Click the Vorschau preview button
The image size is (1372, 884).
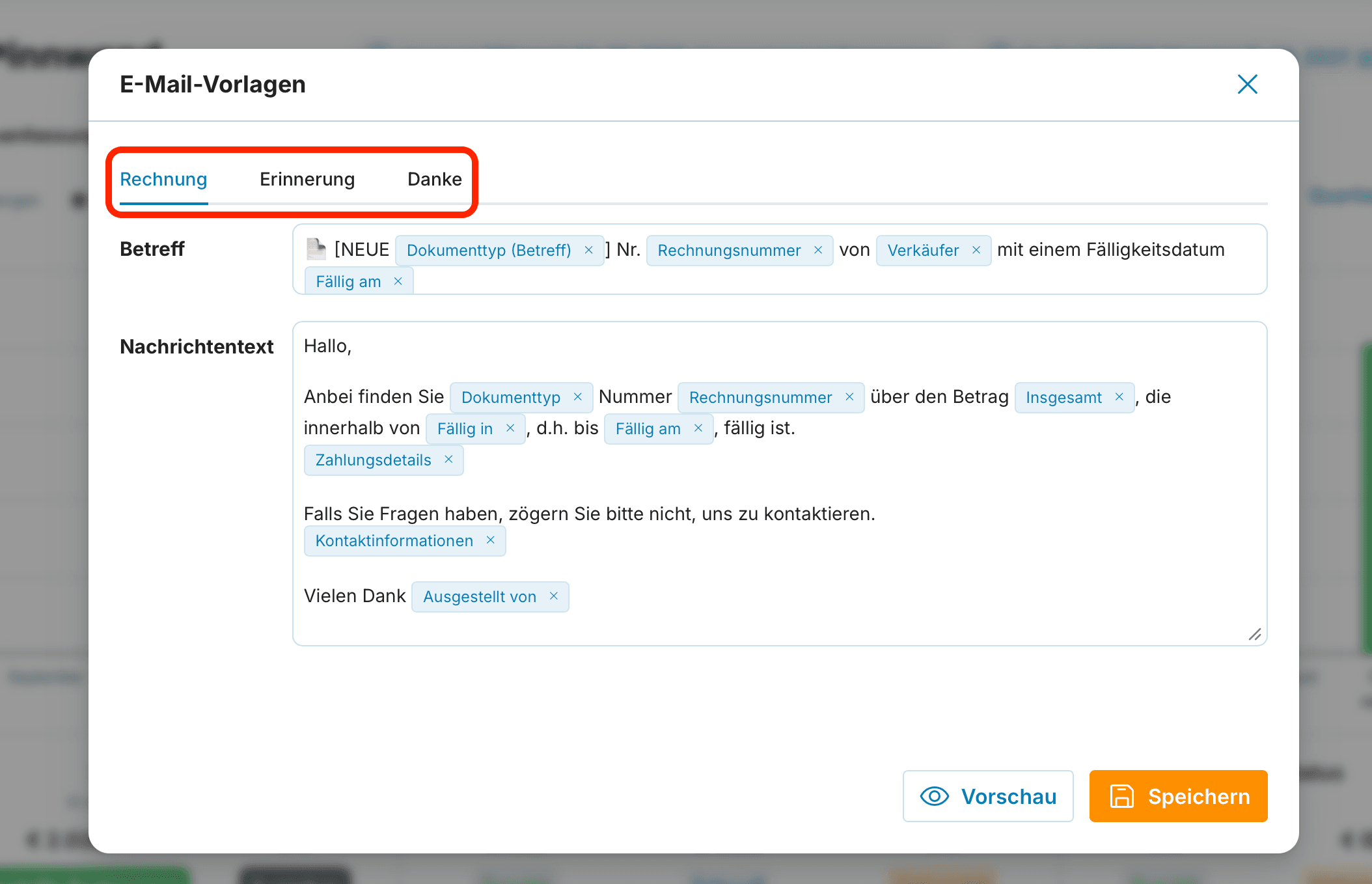[988, 796]
